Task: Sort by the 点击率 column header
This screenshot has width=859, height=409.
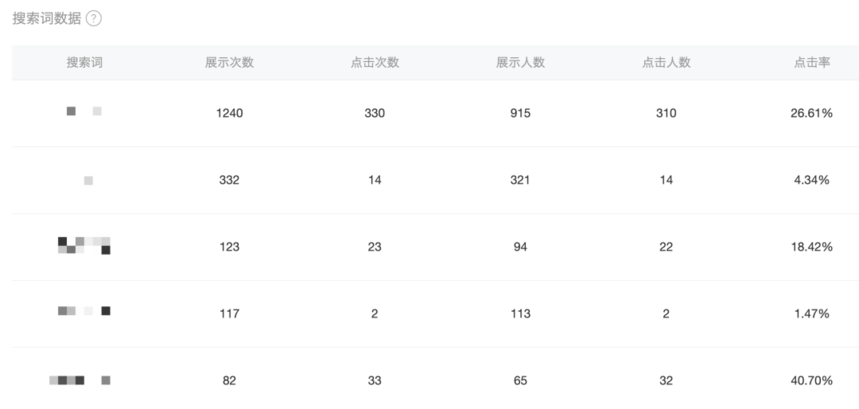Action: pos(812,62)
